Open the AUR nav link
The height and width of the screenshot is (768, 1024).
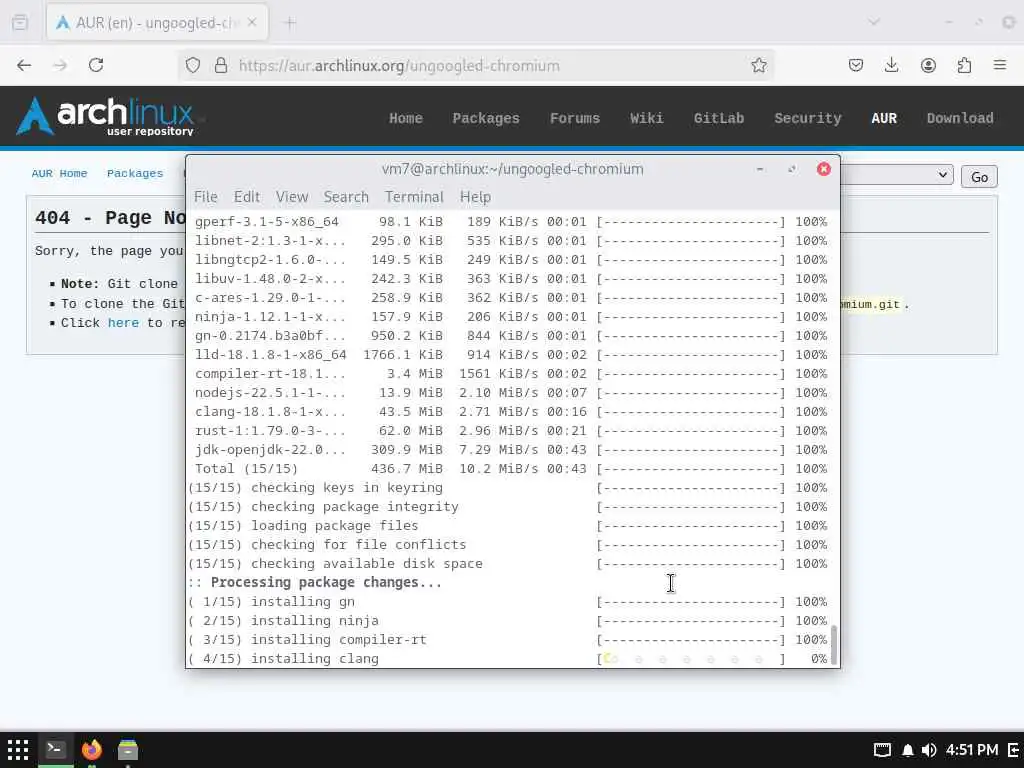[x=884, y=118]
